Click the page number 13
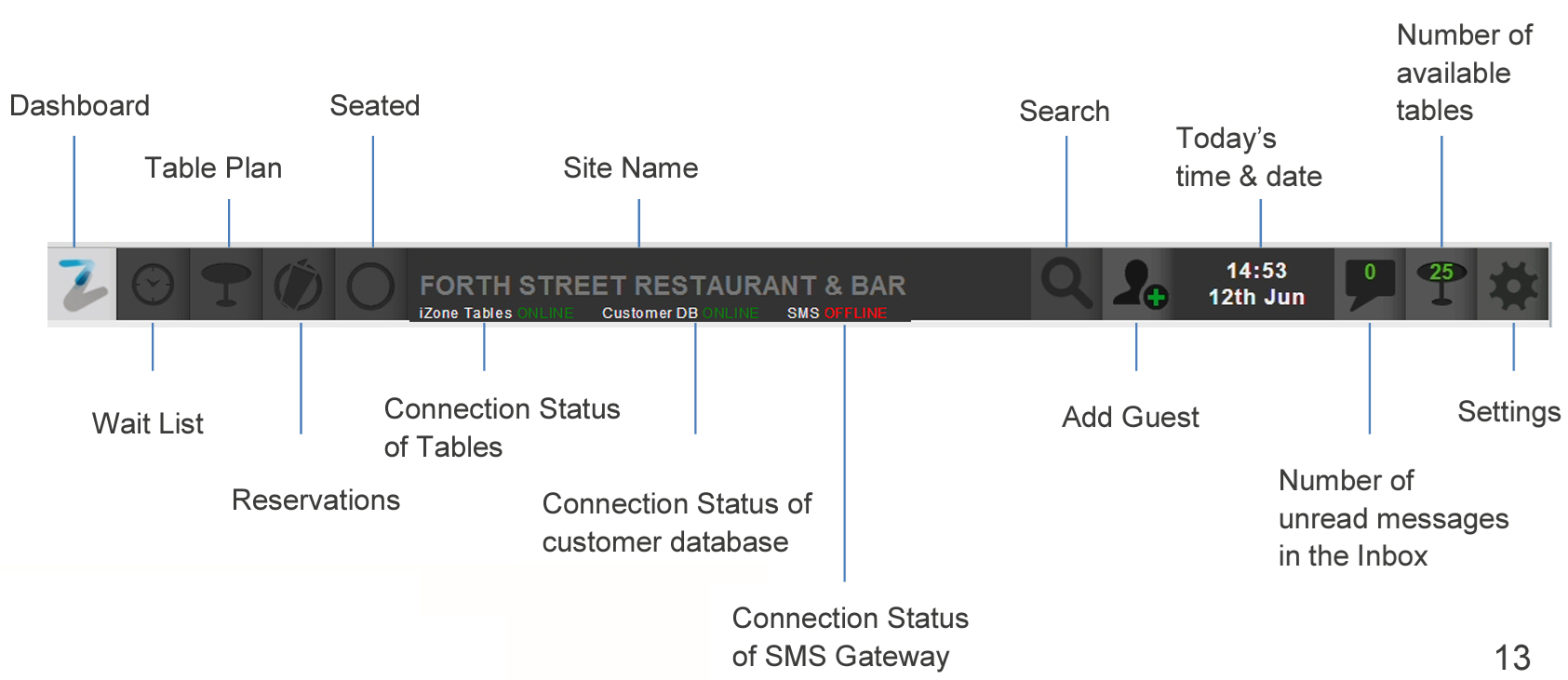 (1512, 659)
